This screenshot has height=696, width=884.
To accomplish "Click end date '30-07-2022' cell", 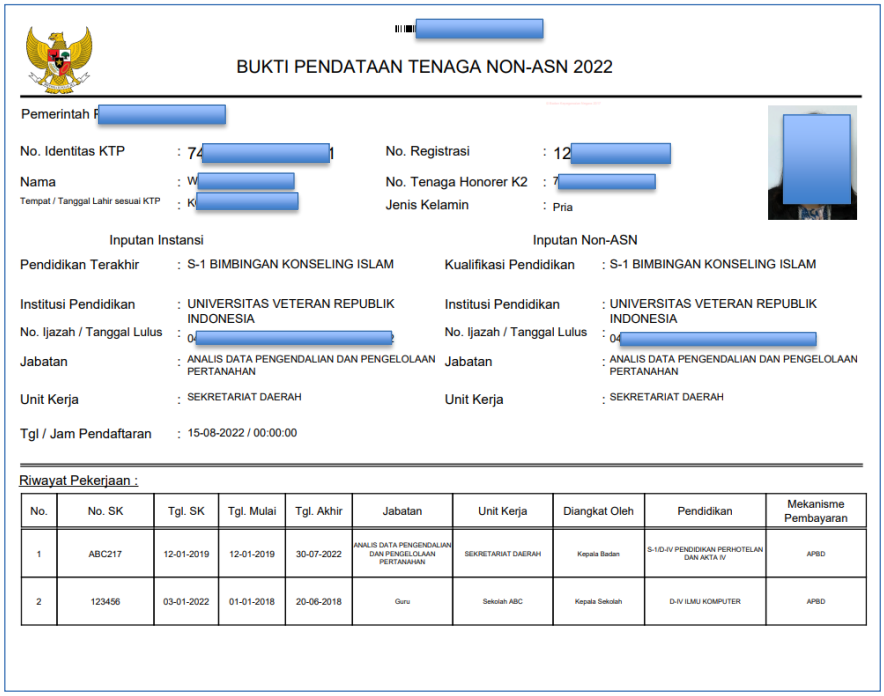I will (x=319, y=554).
